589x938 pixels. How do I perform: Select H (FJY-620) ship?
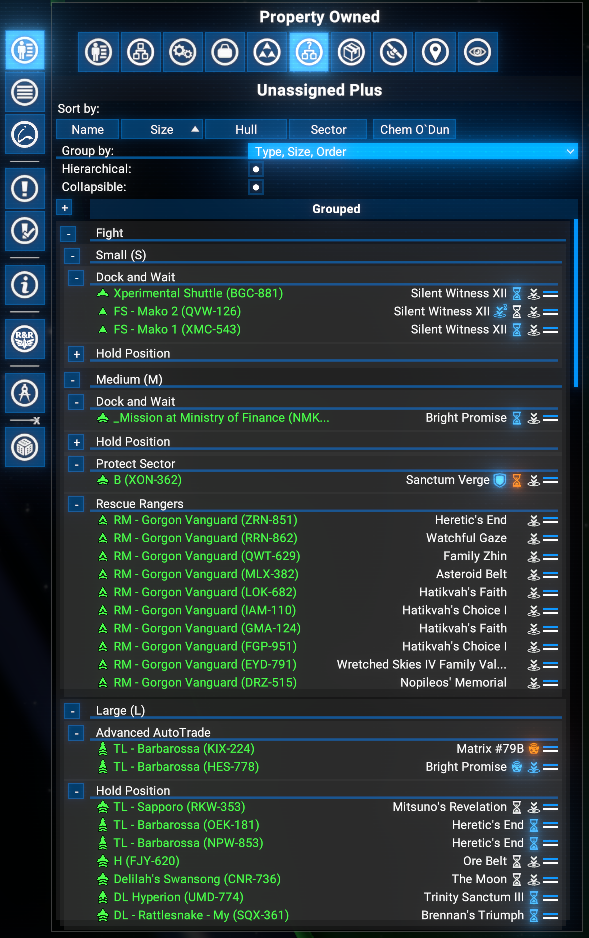(147, 861)
